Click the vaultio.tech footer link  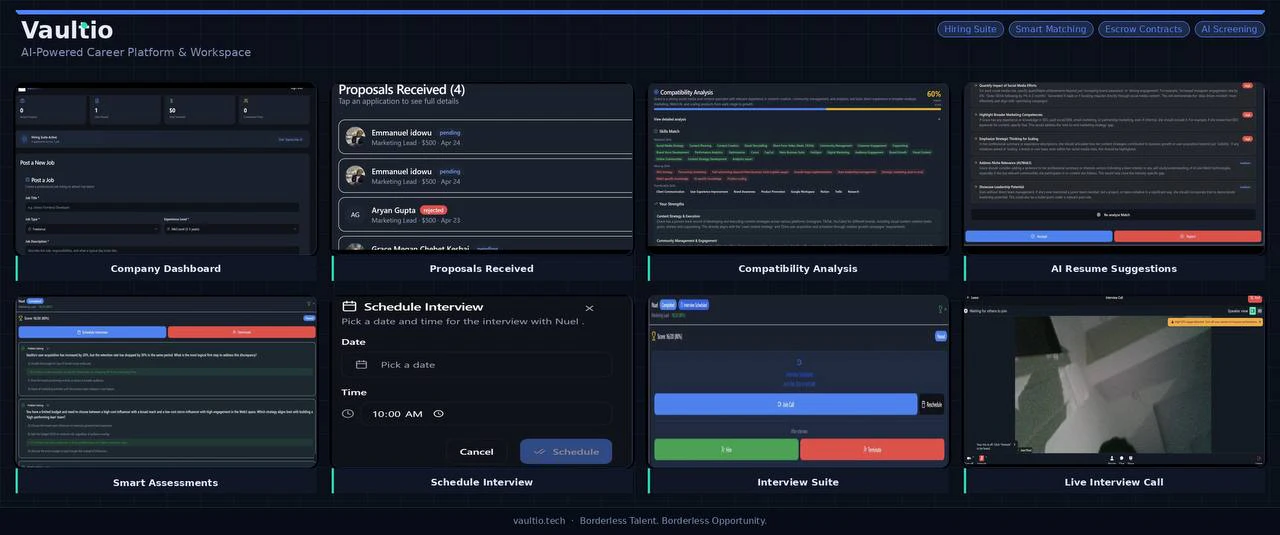click(539, 521)
